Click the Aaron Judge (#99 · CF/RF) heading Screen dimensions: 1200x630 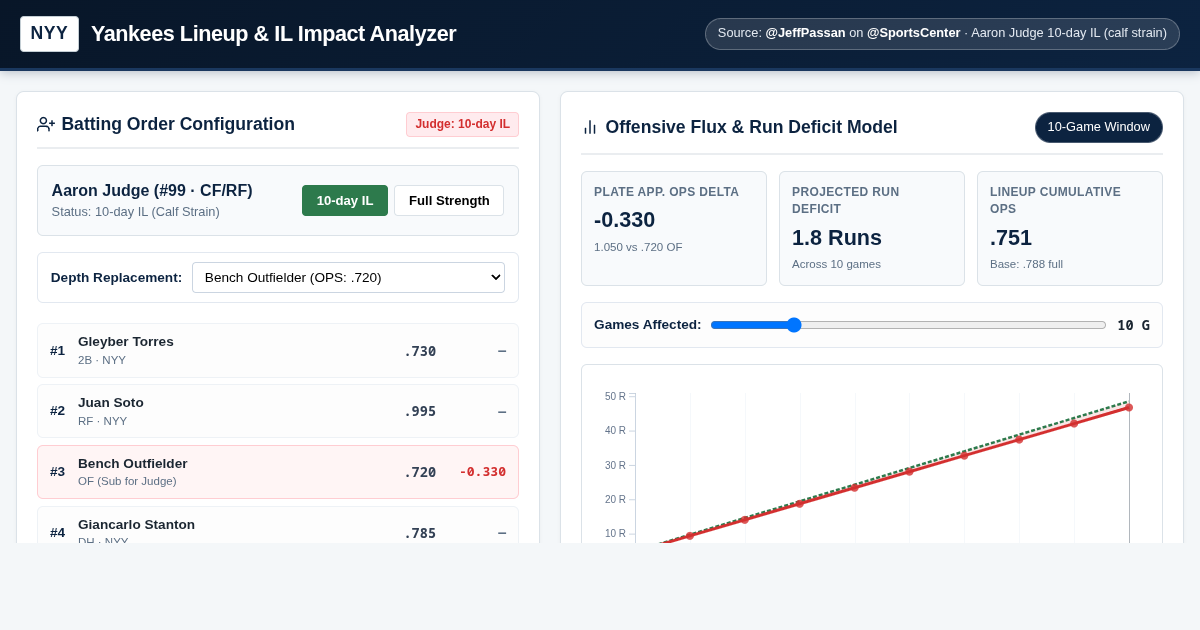[152, 190]
